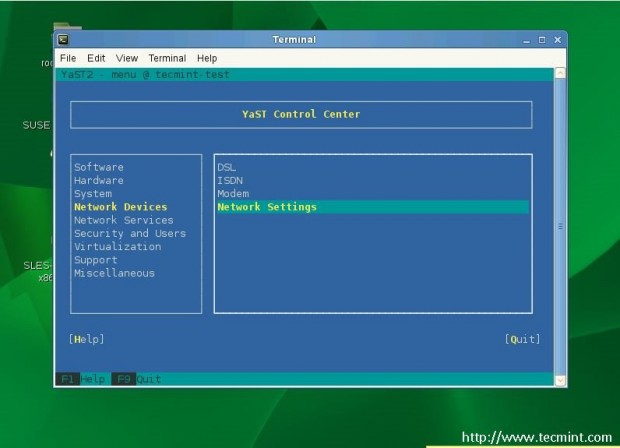Open the View menu
This screenshot has height=448, width=620.
(127, 59)
